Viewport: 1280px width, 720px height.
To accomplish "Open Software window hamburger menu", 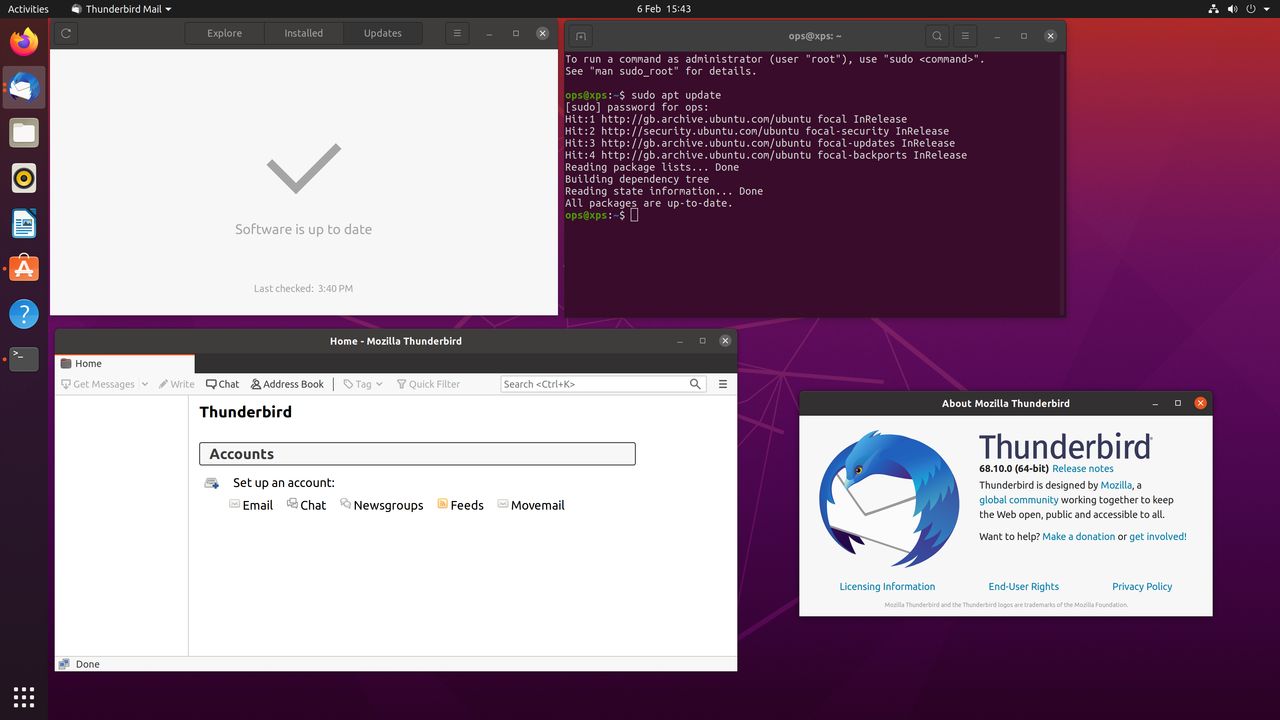I will 456,33.
